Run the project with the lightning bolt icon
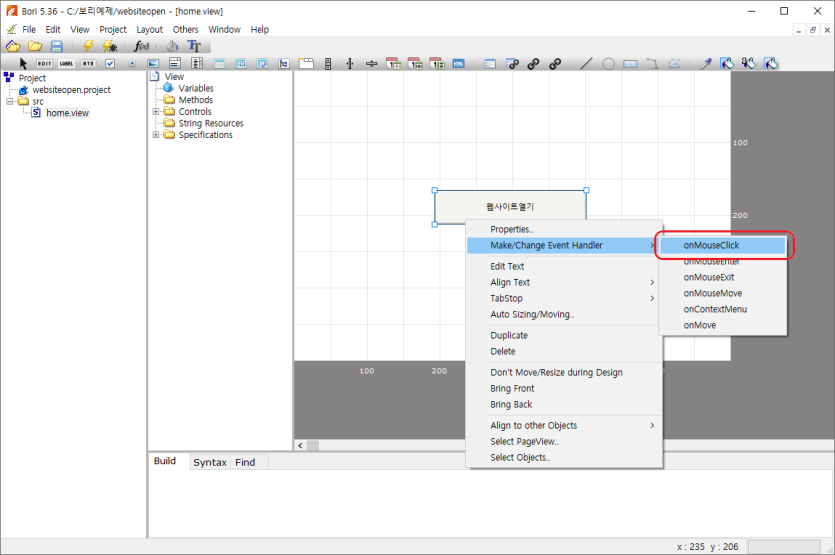This screenshot has width=835, height=555. (x=88, y=46)
